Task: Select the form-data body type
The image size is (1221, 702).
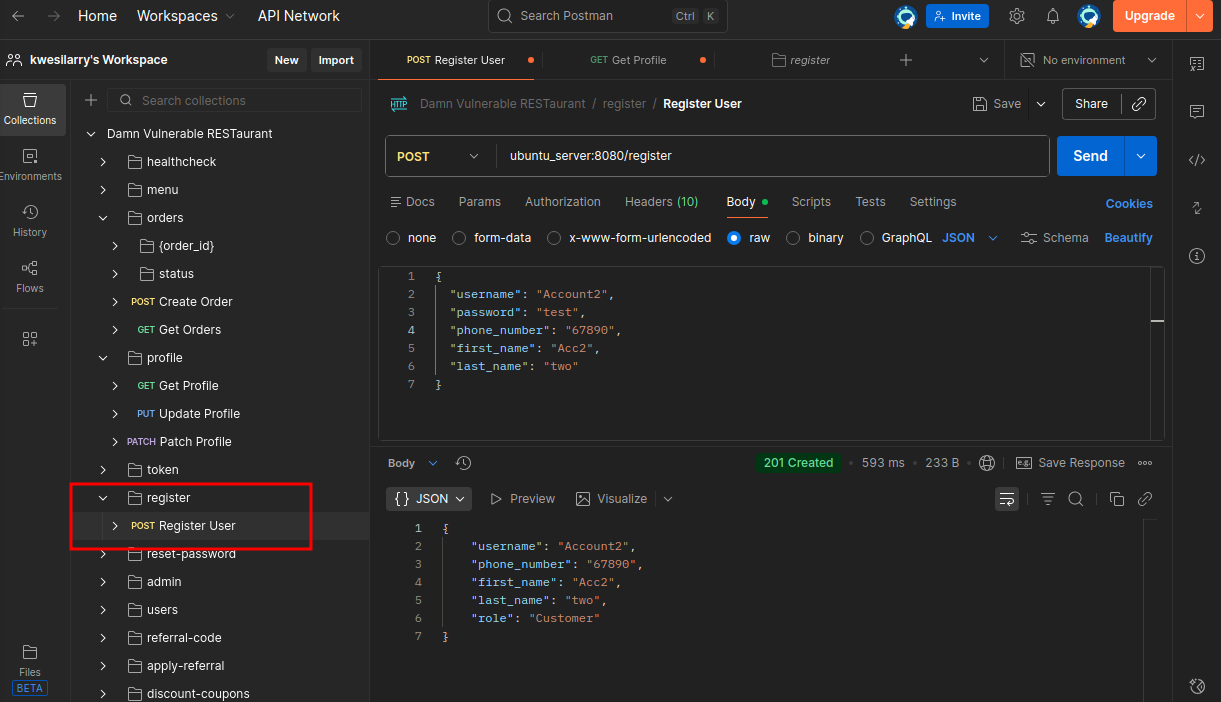Action: [459, 238]
